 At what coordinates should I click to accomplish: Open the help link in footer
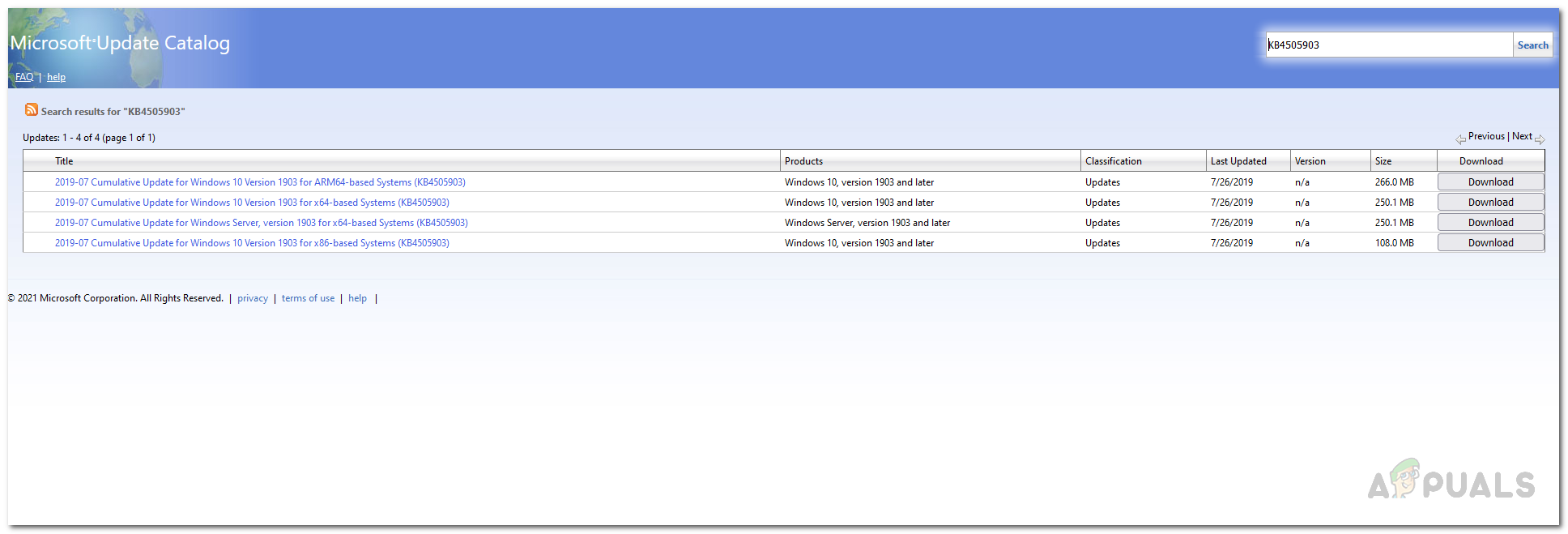pos(357,298)
